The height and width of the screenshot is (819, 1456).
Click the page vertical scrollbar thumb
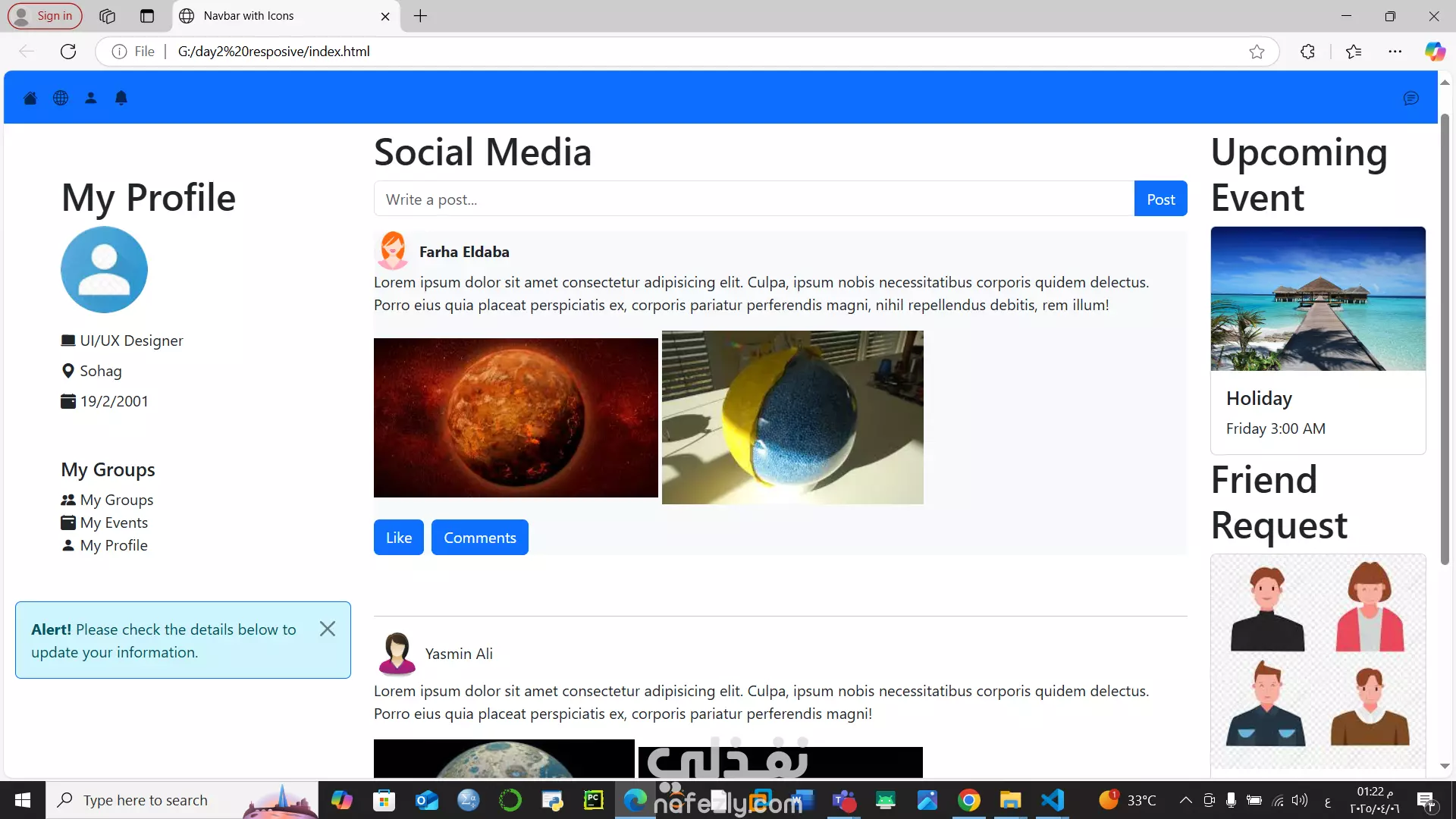click(1445, 339)
